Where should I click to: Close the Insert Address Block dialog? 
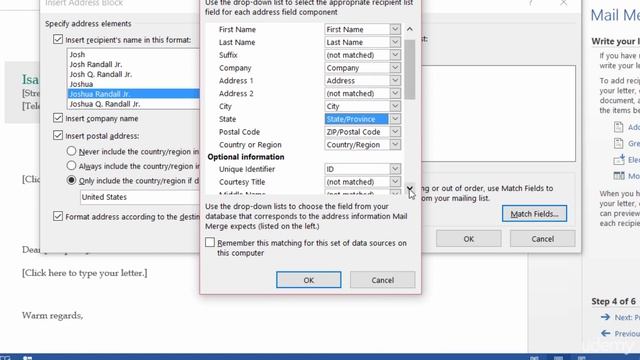[563, 3]
